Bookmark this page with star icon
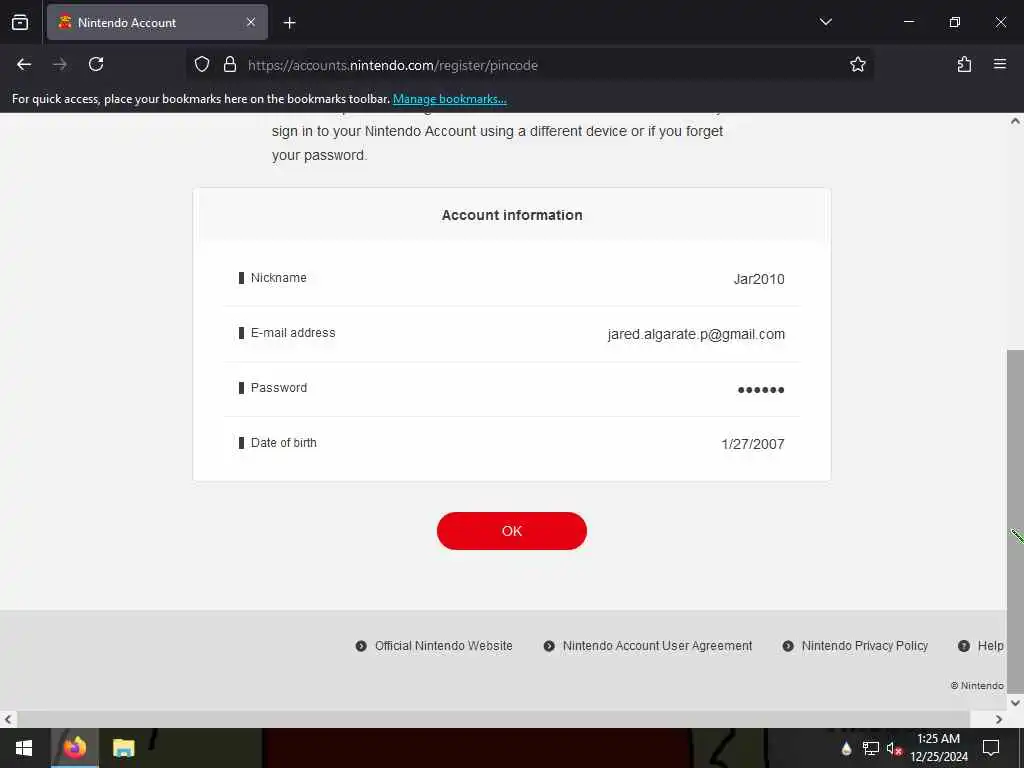Image resolution: width=1024 pixels, height=768 pixels. 857,64
